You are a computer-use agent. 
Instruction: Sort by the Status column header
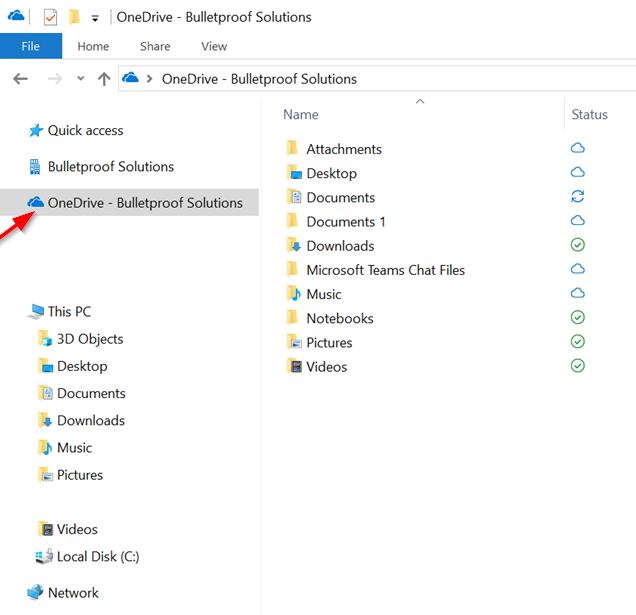[589, 114]
